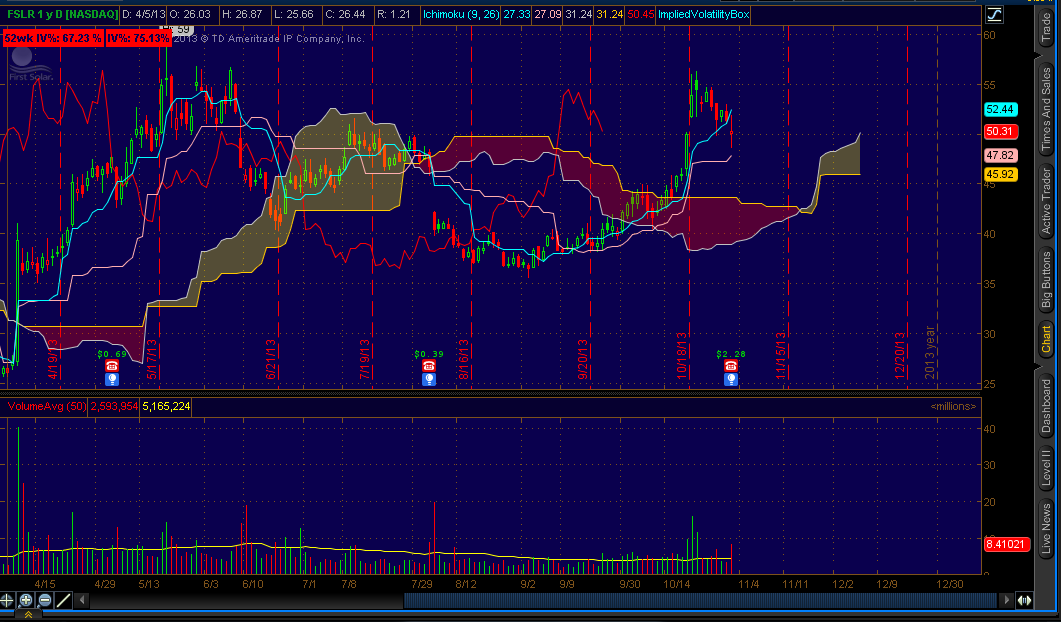Image resolution: width=1061 pixels, height=622 pixels.
Task: Click the blue lightbulb event icon near 4/29
Action: pos(112,380)
